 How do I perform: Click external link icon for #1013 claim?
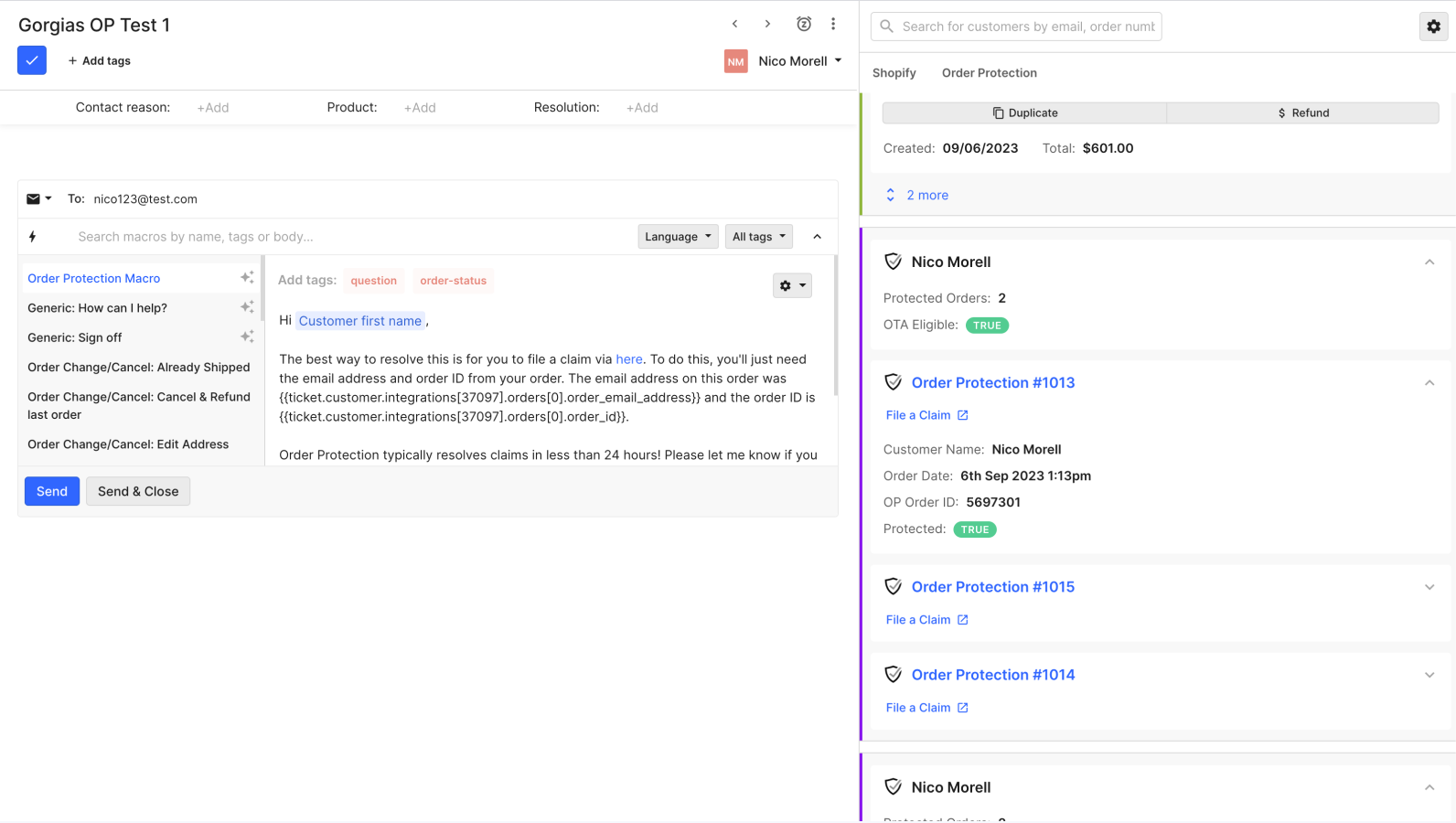(x=962, y=415)
